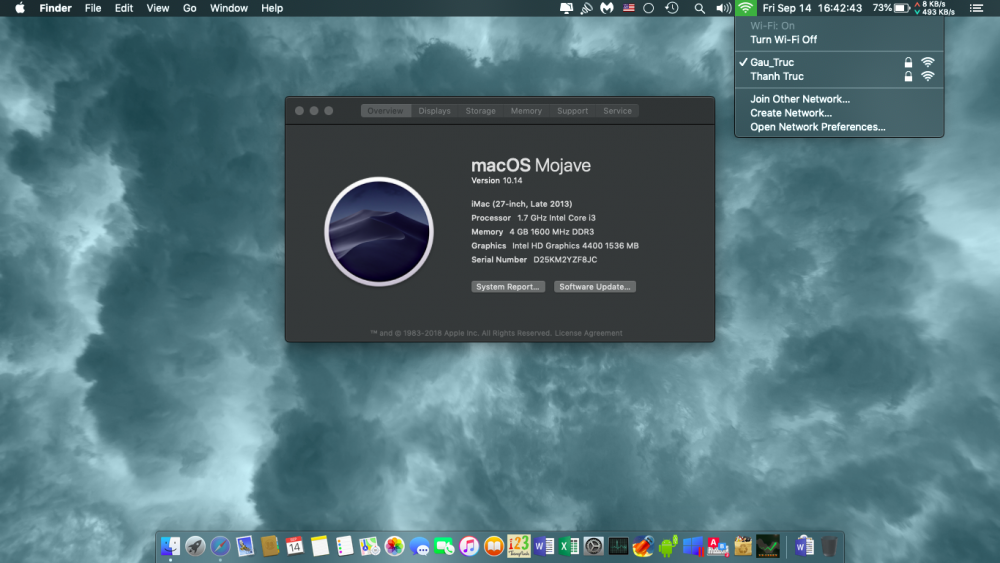The height and width of the screenshot is (563, 1000).
Task: Click the AirPlay display icon in menu bar
Action: pyautogui.click(x=566, y=8)
